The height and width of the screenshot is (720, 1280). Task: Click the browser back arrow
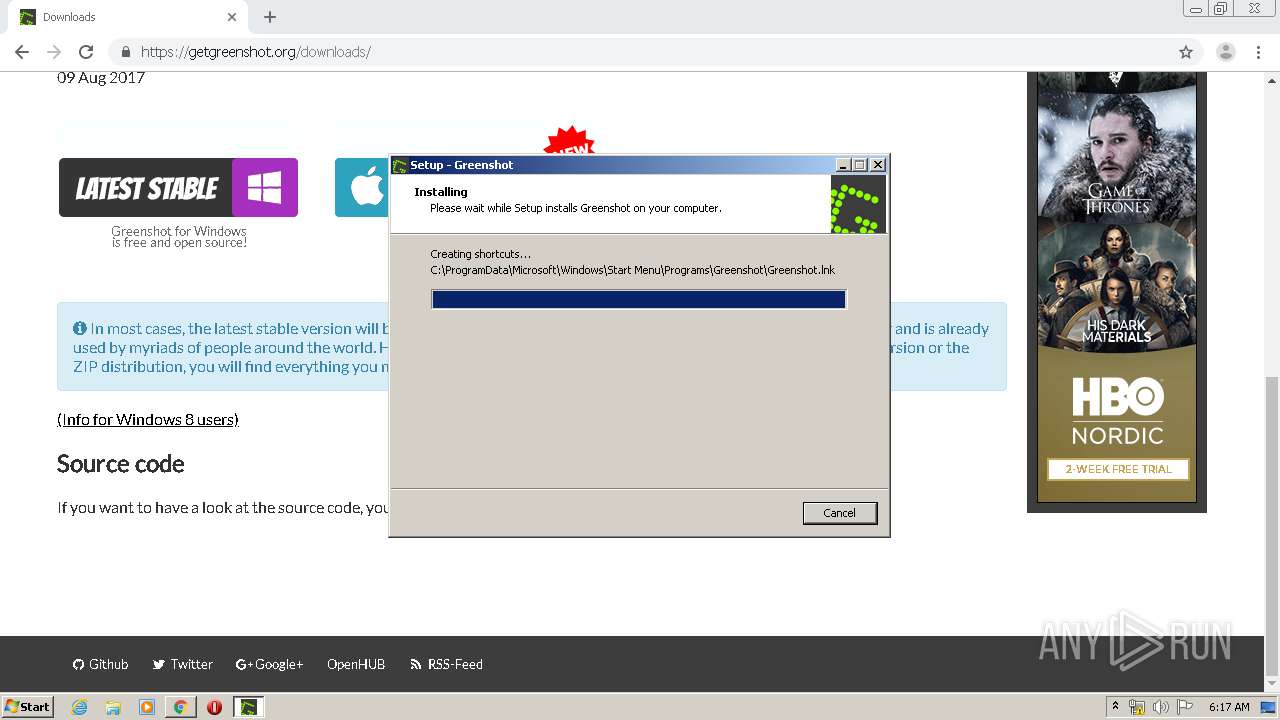point(22,52)
